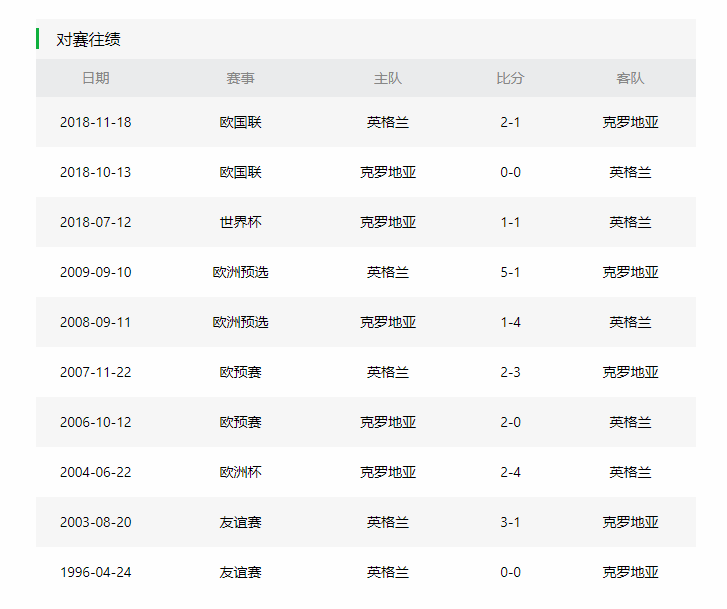Click the 2-0 score

[510, 422]
